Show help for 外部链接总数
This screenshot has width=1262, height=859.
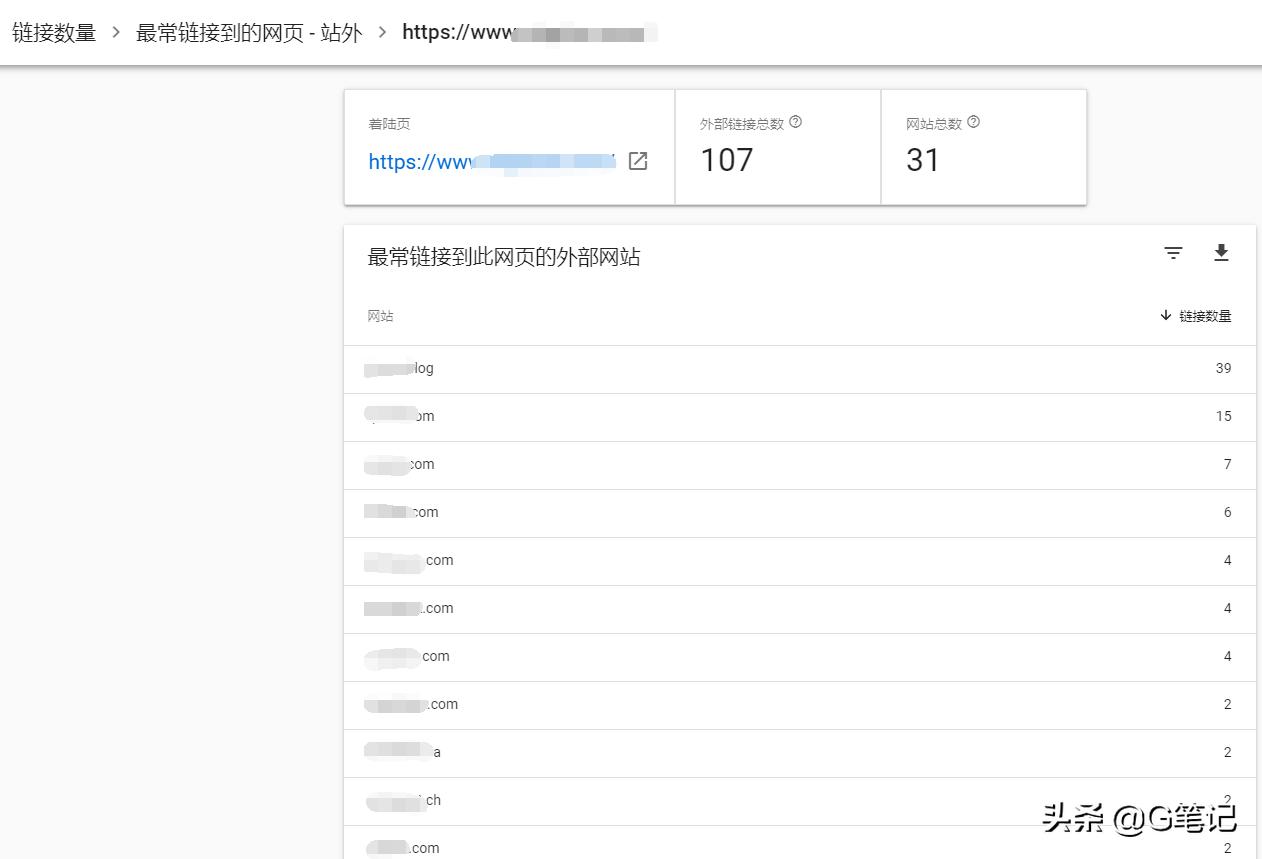pyautogui.click(x=796, y=122)
